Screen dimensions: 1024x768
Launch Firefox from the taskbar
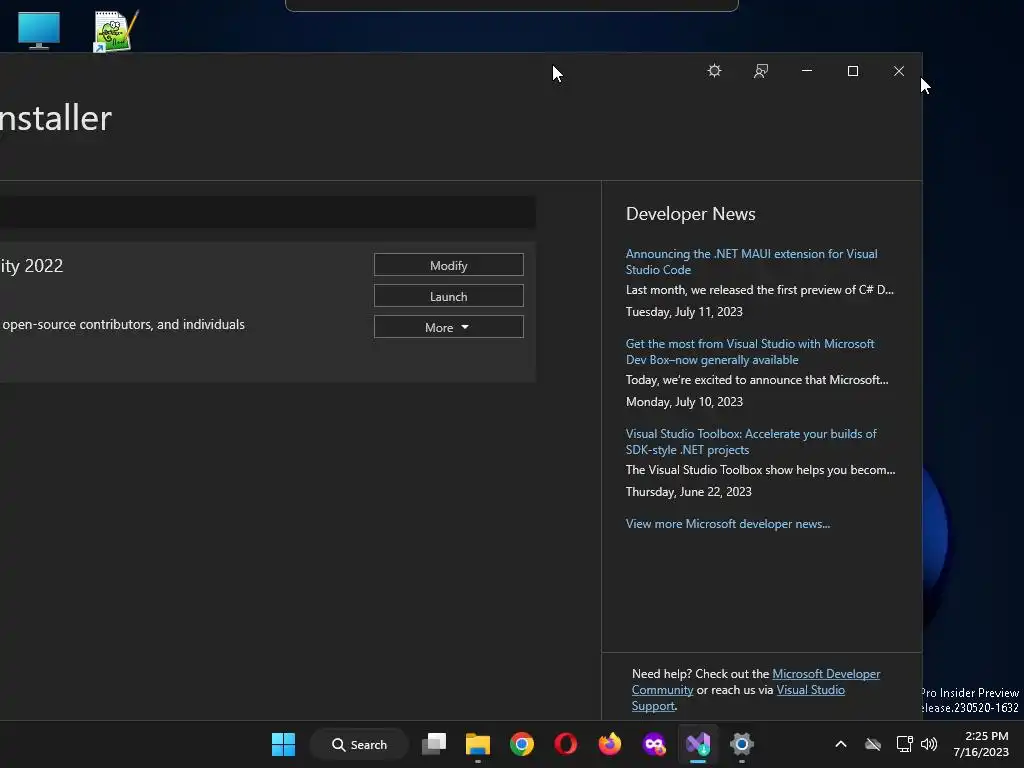coord(610,744)
